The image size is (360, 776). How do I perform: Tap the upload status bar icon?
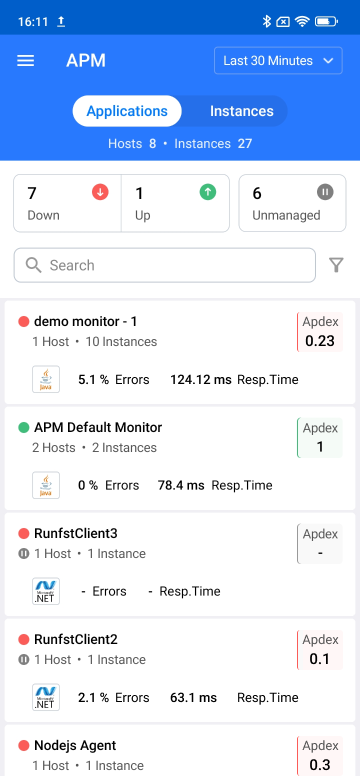point(61,21)
